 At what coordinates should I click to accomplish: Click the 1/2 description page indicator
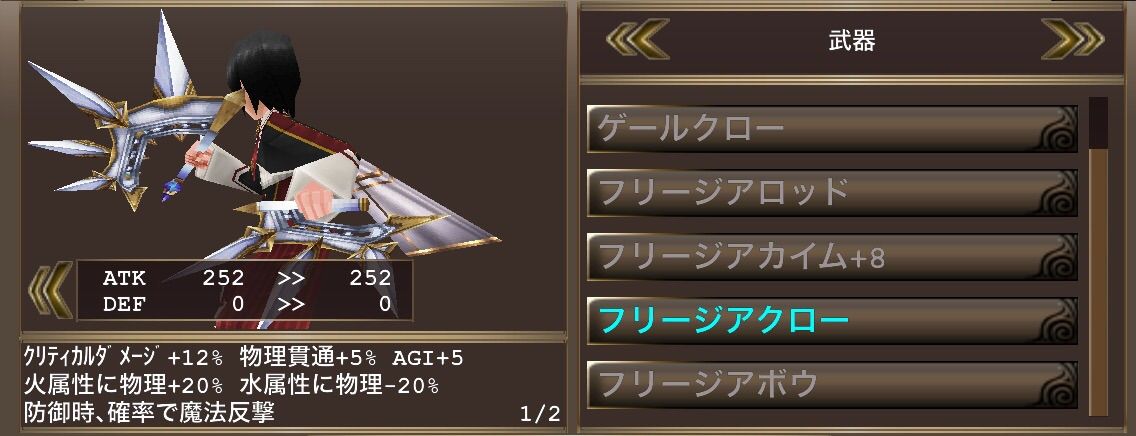(540, 414)
